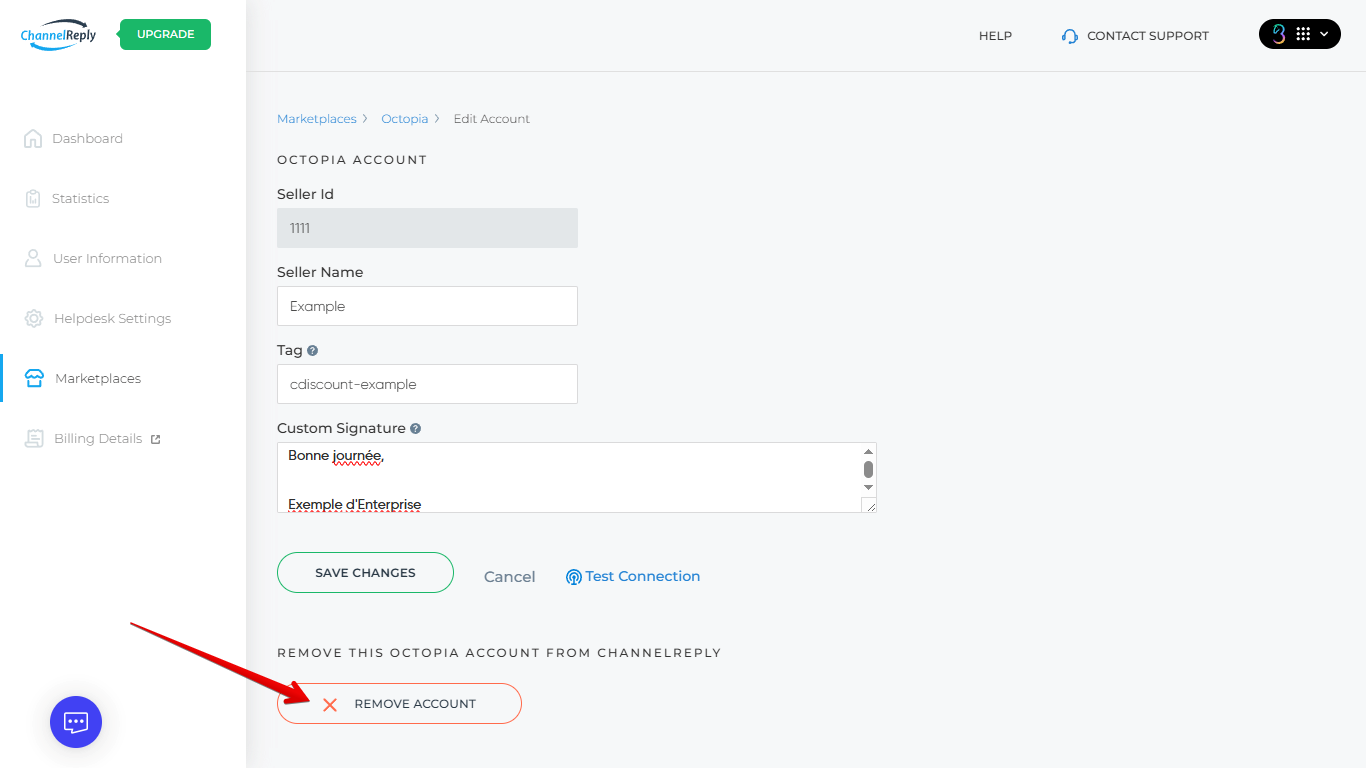Image resolution: width=1366 pixels, height=768 pixels.
Task: Click SAVE CHANGES button
Action: click(365, 573)
